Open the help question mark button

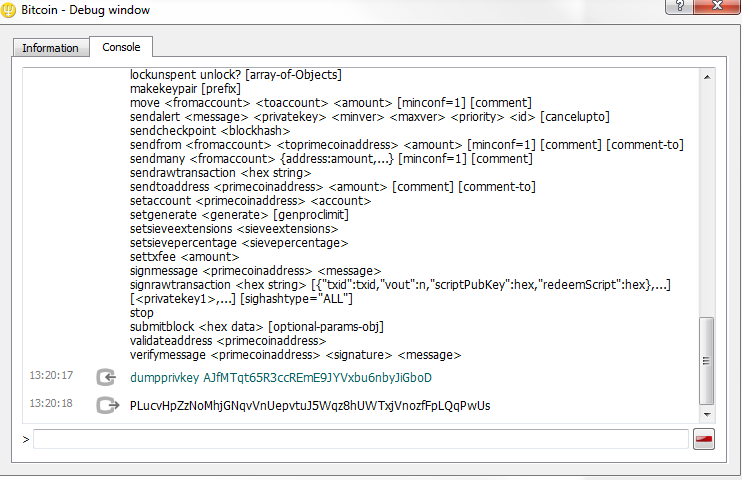coord(680,6)
